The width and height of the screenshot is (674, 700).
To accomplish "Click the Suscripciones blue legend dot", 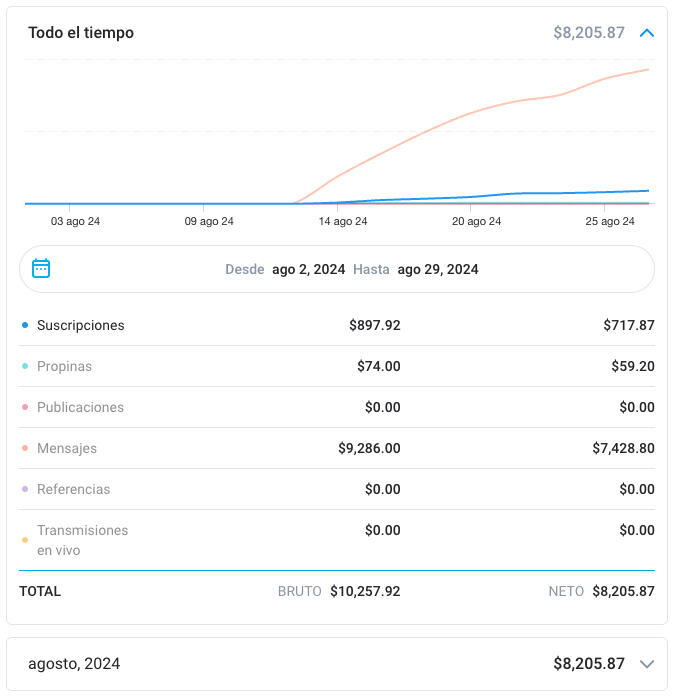I will tap(25, 325).
